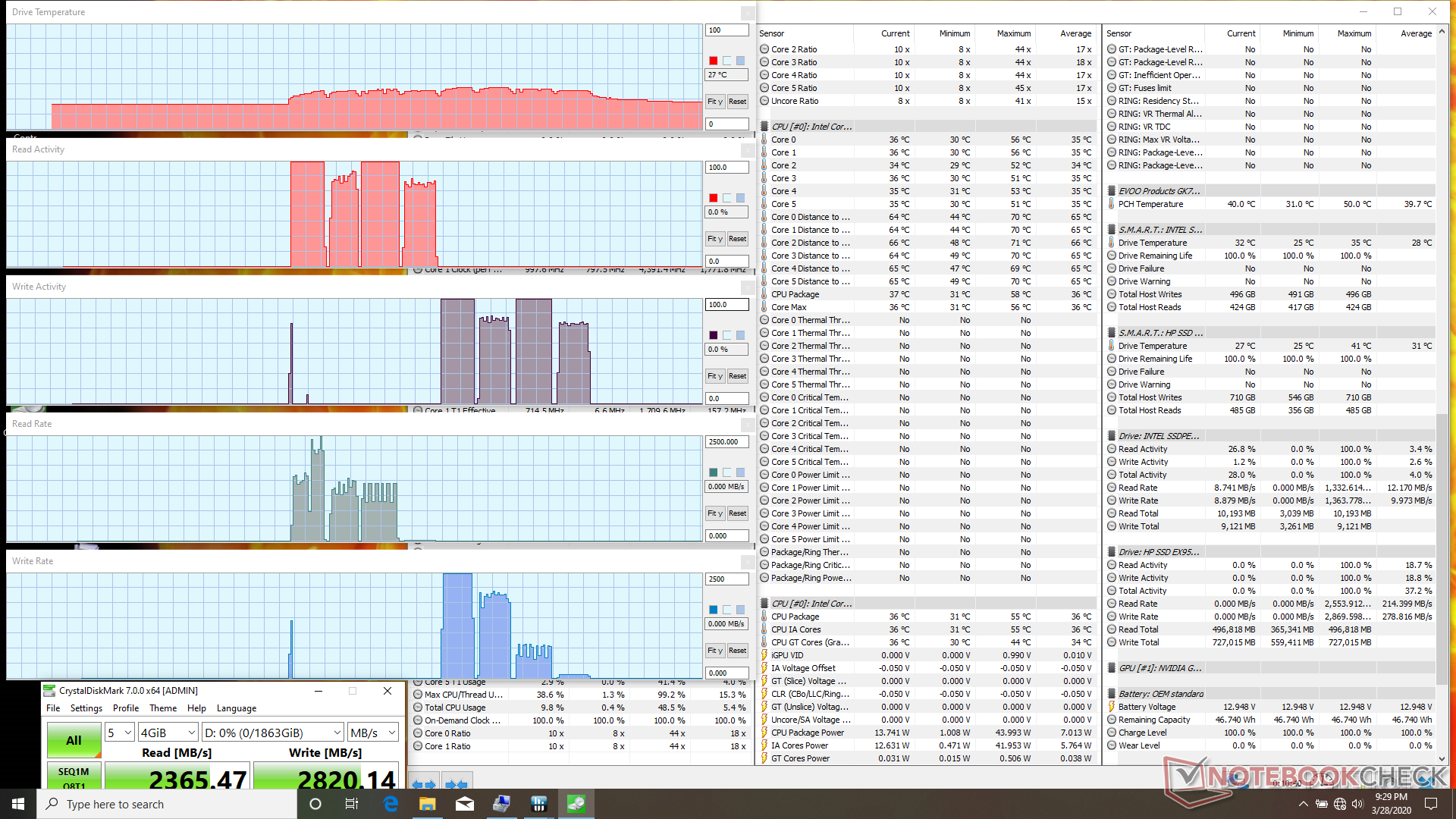This screenshot has width=1456, height=819.
Task: Edit the maximum value field 2500.000 in Read Rate
Action: tap(726, 442)
